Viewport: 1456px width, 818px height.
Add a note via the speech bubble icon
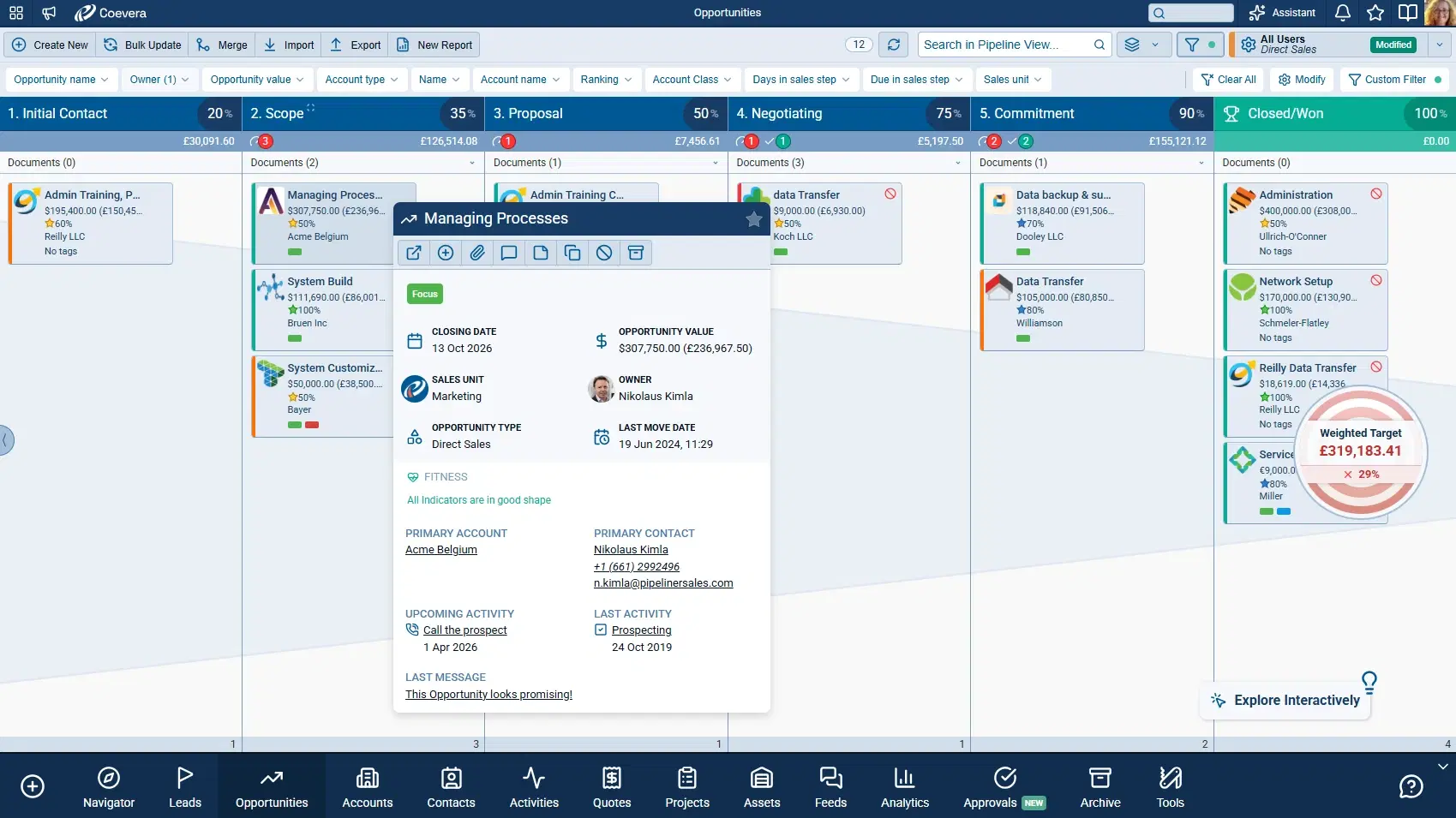(x=509, y=253)
